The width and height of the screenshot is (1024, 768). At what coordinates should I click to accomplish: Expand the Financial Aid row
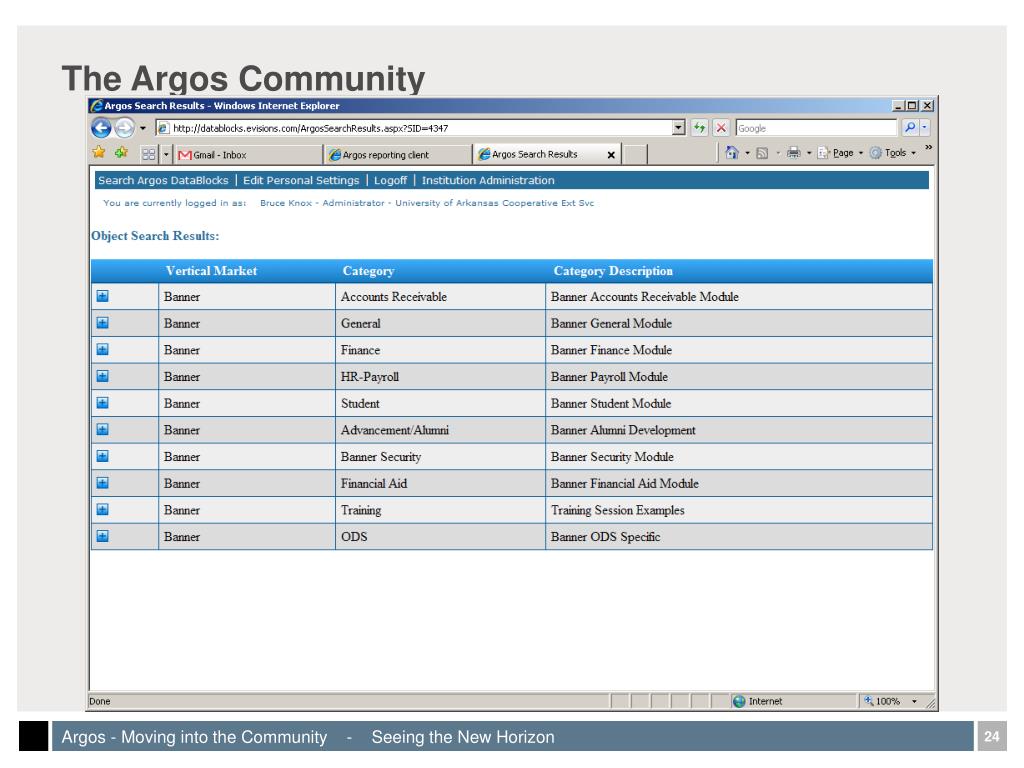pyautogui.click(x=103, y=483)
